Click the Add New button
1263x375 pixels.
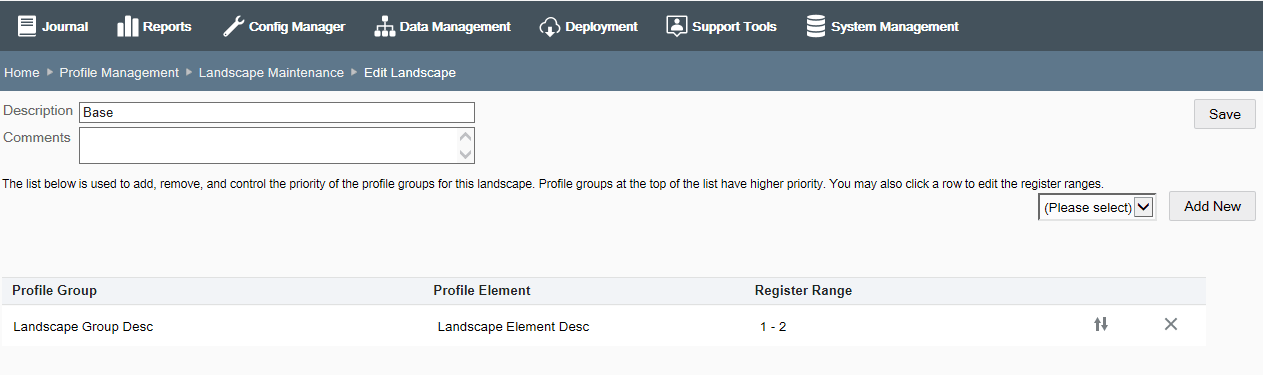click(1212, 206)
